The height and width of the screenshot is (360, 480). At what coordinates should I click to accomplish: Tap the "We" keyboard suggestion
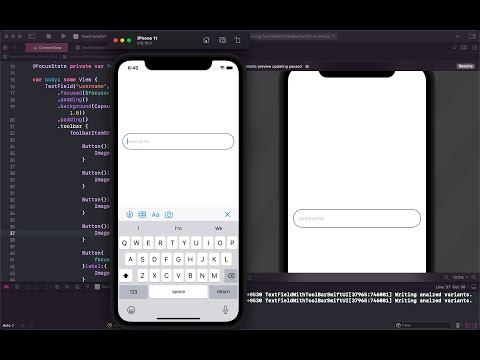click(x=218, y=228)
